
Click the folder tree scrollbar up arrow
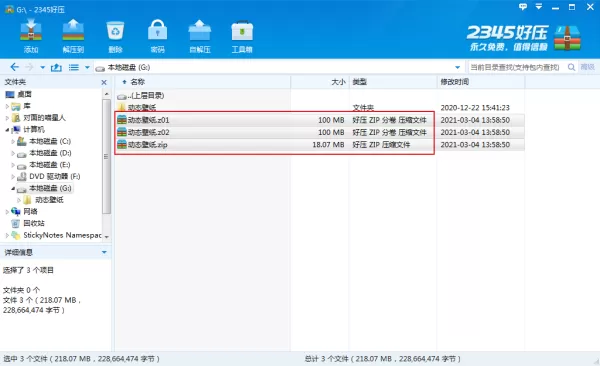point(106,93)
